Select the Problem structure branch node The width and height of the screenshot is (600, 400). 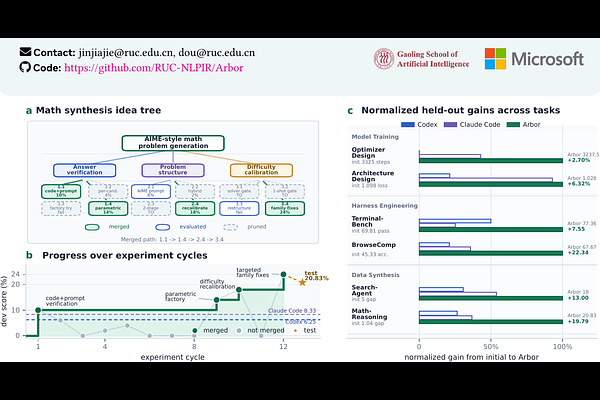173,170
